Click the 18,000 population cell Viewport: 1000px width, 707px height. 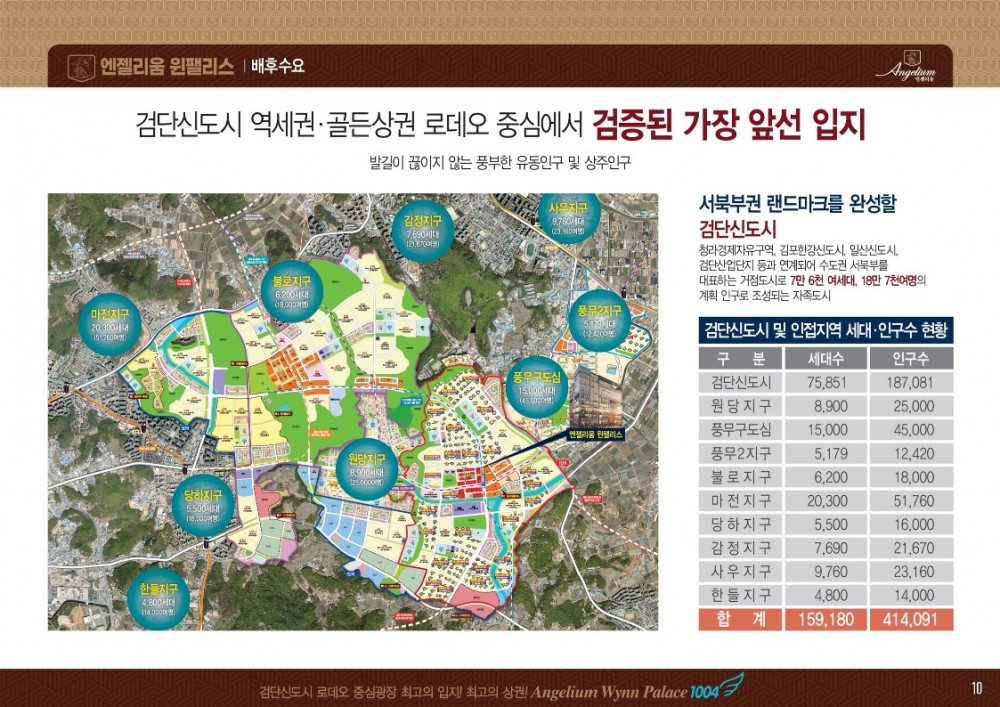911,477
